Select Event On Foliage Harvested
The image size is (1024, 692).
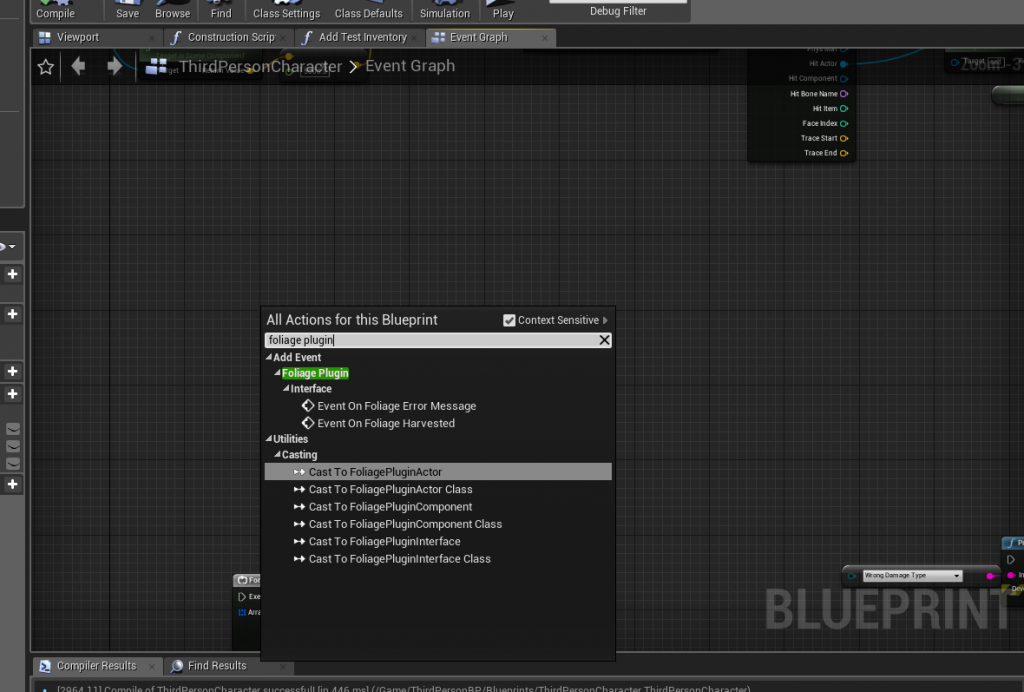(x=386, y=424)
